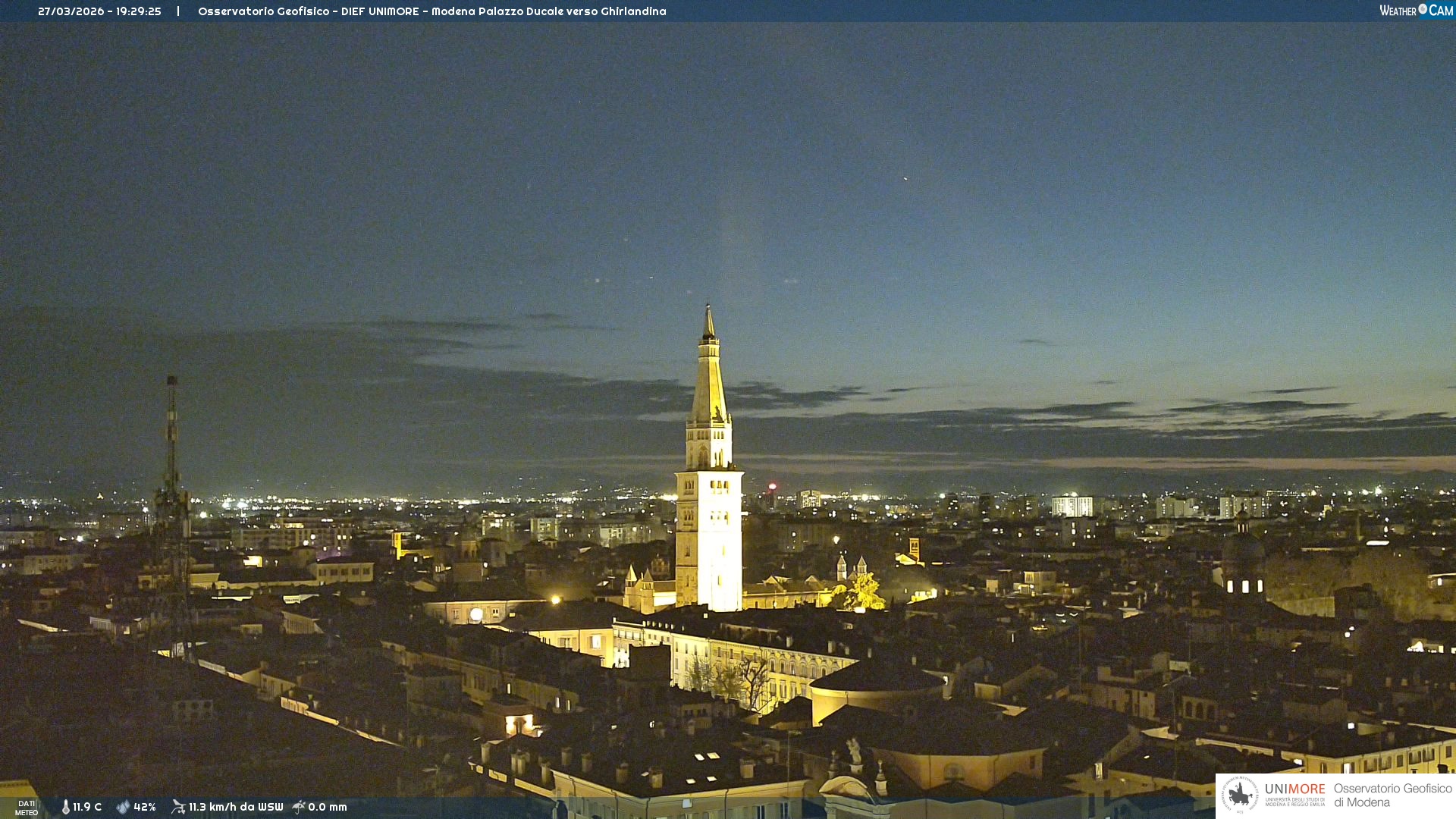
Task: Click the illuminated Ghirlandina tower
Action: pos(709,531)
